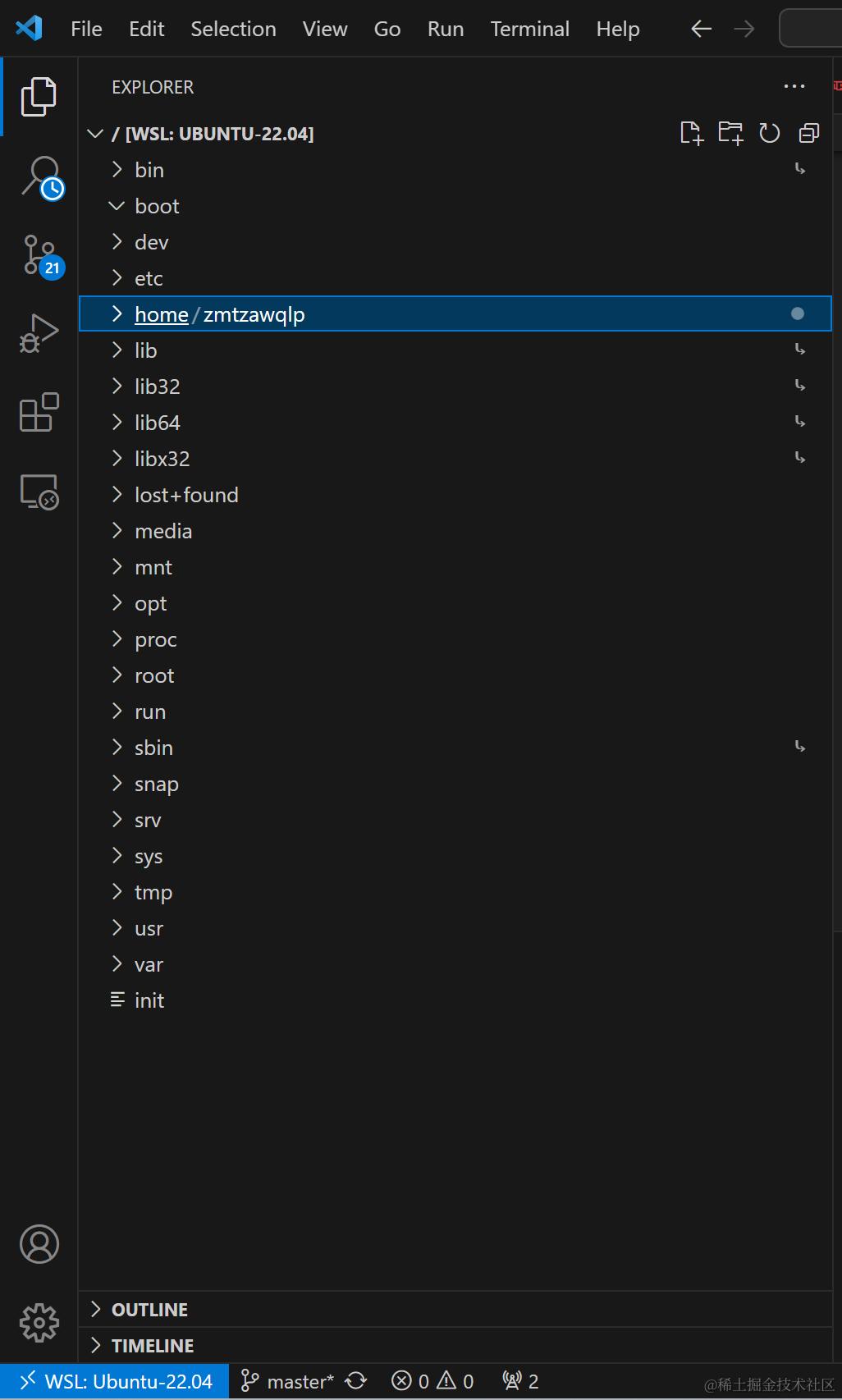Open Run and Debug view
842x1400 pixels.
pyautogui.click(x=39, y=334)
